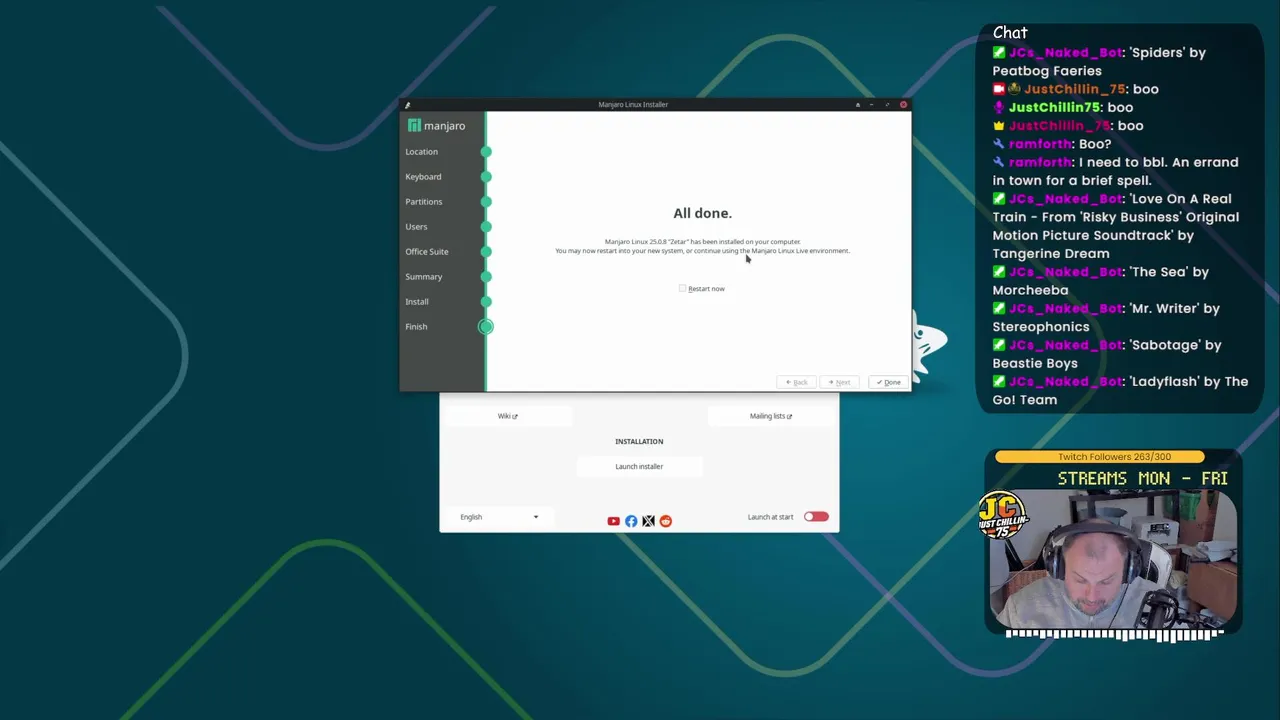Click the Chat heading
This screenshot has height=720, width=1280.
coord(1010,33)
